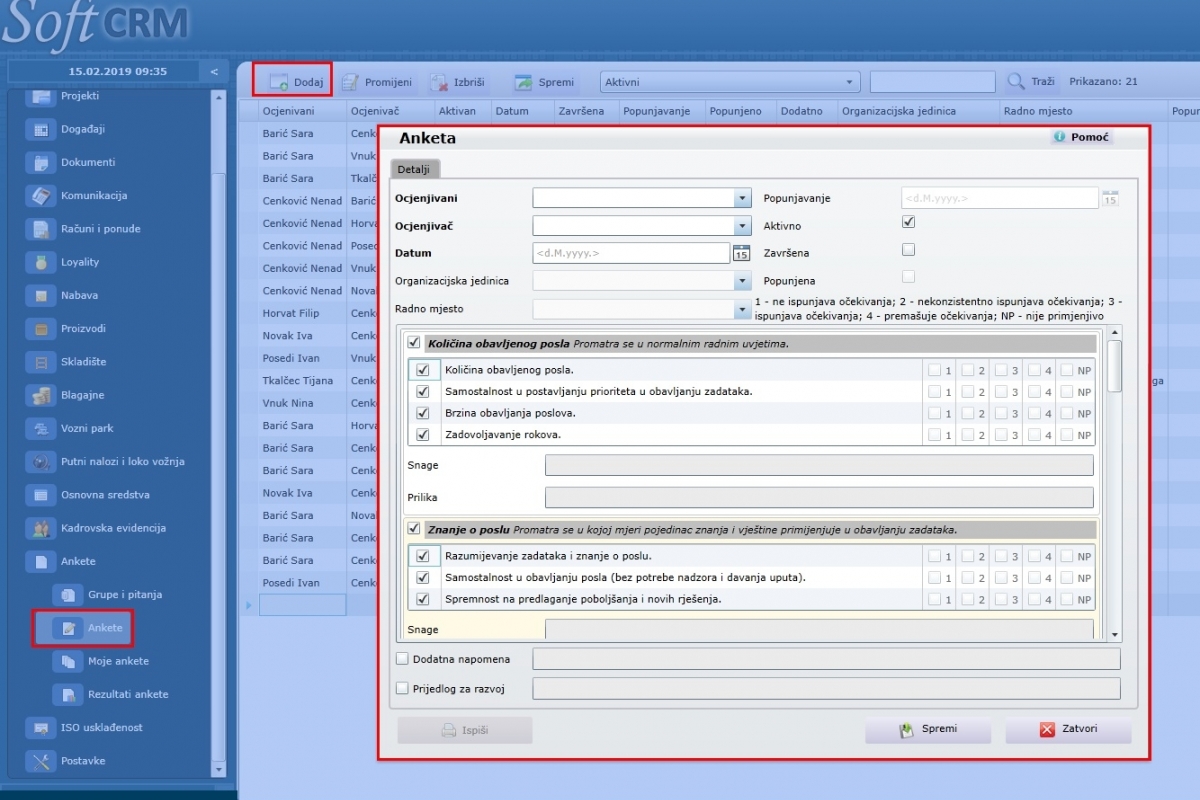This screenshot has height=800, width=1200.
Task: Open the calendar picker next to Datum
Action: point(741,253)
